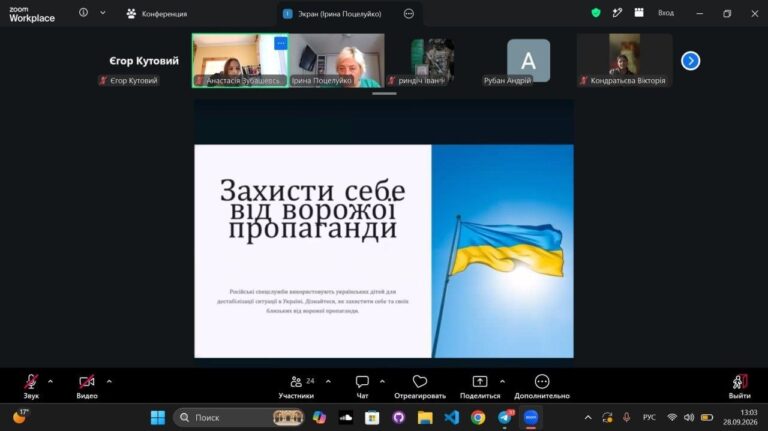Open Copilot icon in taskbar
Image resolution: width=768 pixels, height=431 pixels.
pos(319,418)
